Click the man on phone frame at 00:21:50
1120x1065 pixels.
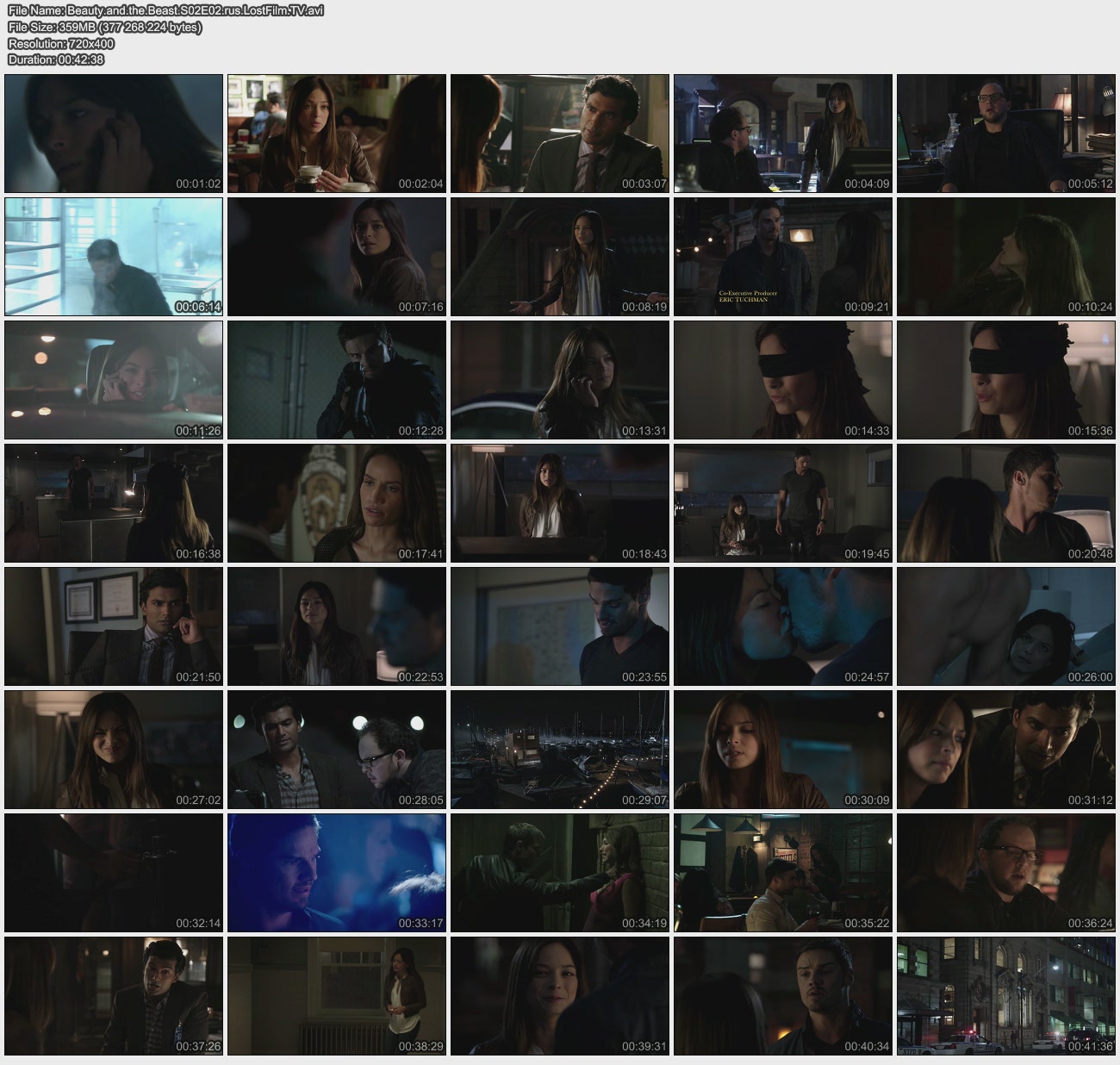[x=114, y=626]
